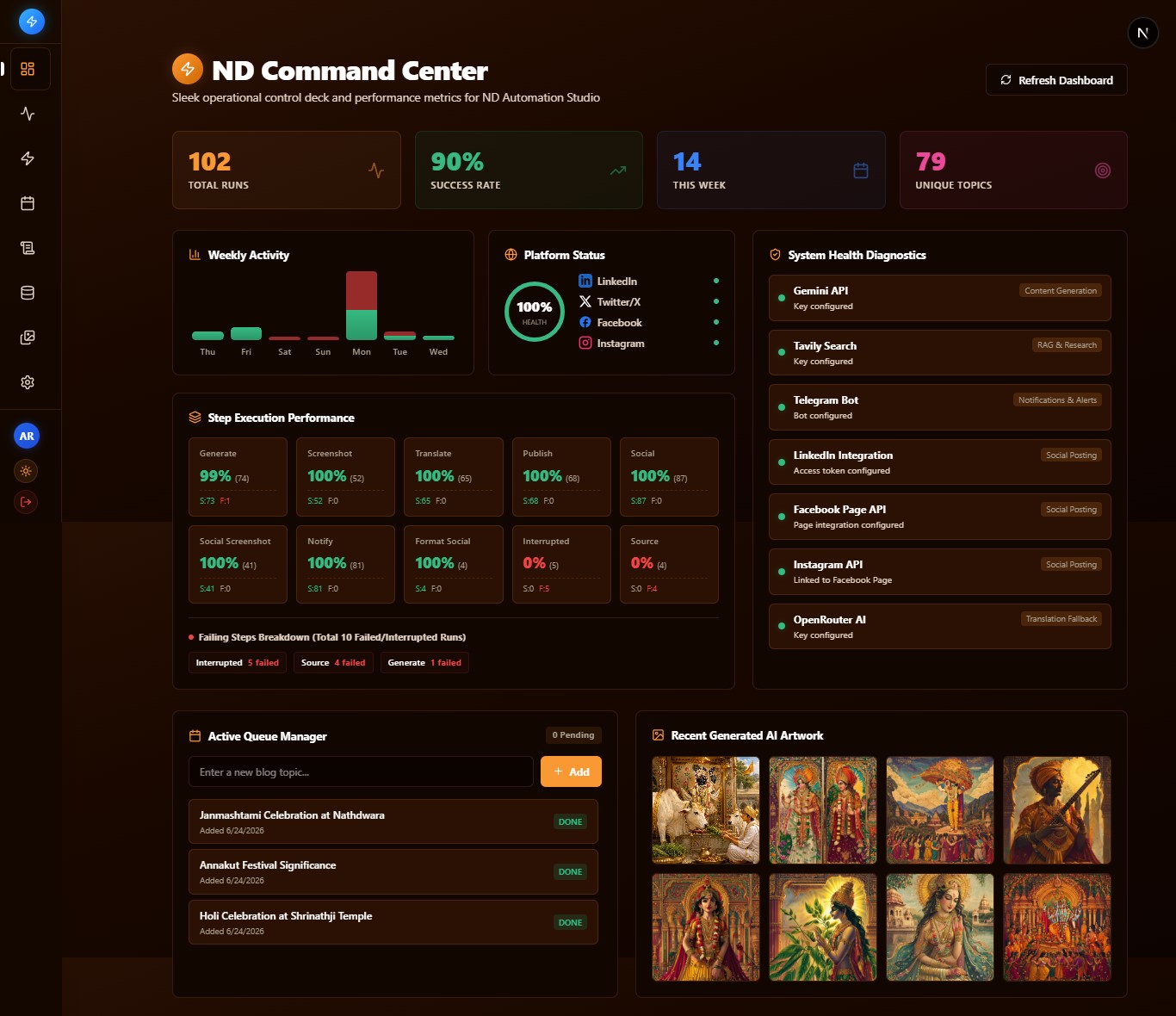Open the white cow artwork thumbnail
Screen dimensions: 1176x1016
tap(706, 810)
